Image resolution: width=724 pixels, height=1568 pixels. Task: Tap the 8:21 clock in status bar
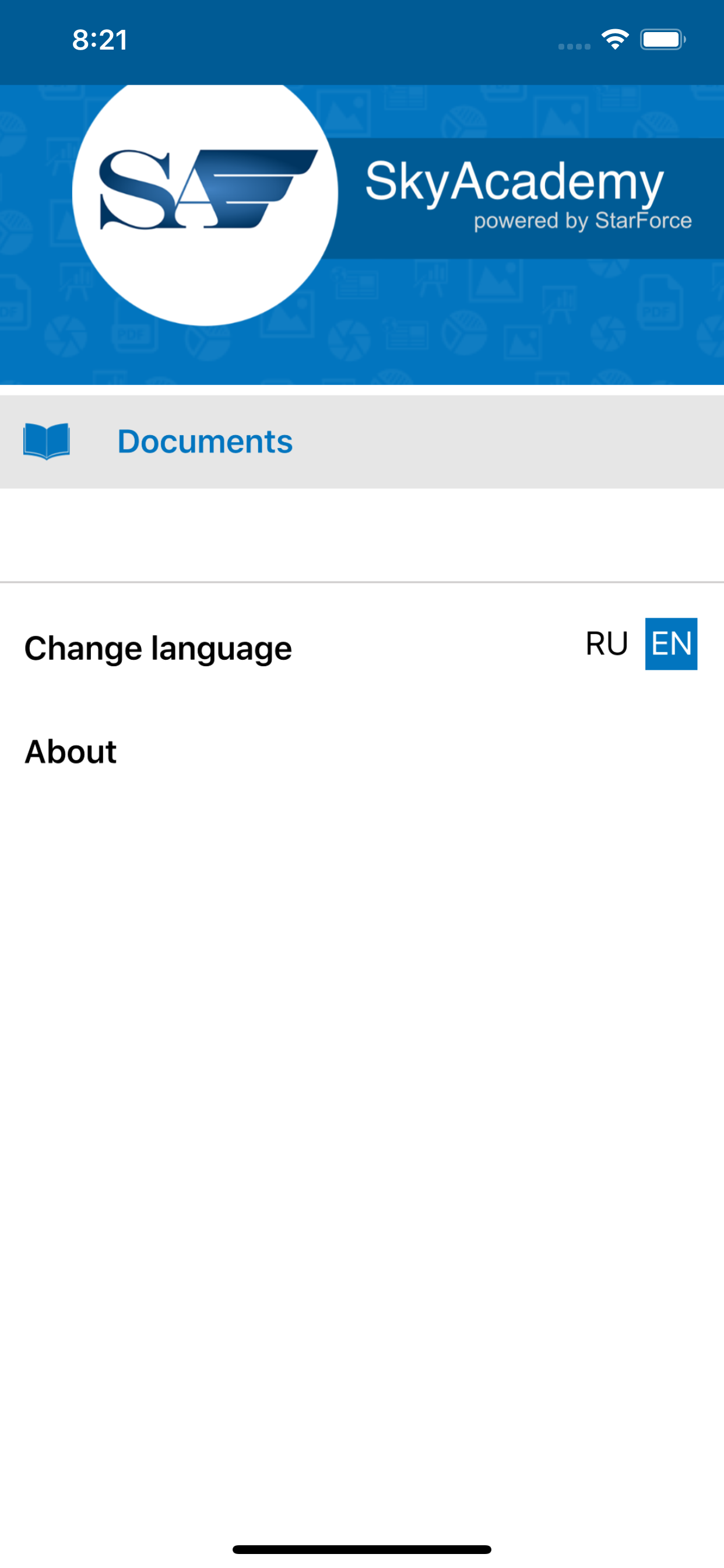coord(100,40)
